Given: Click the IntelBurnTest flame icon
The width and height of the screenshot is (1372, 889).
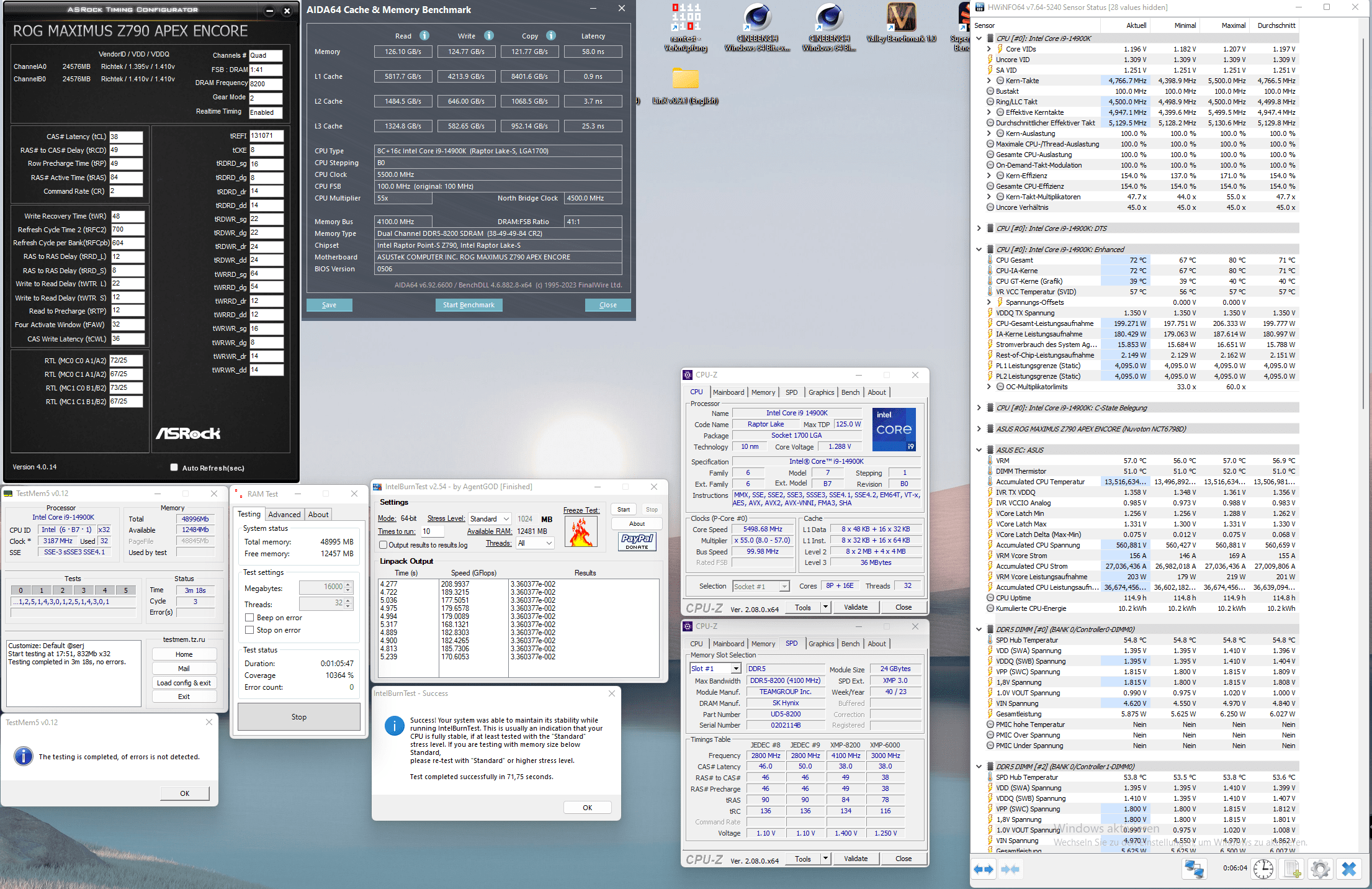Looking at the screenshot, I should pyautogui.click(x=581, y=532).
